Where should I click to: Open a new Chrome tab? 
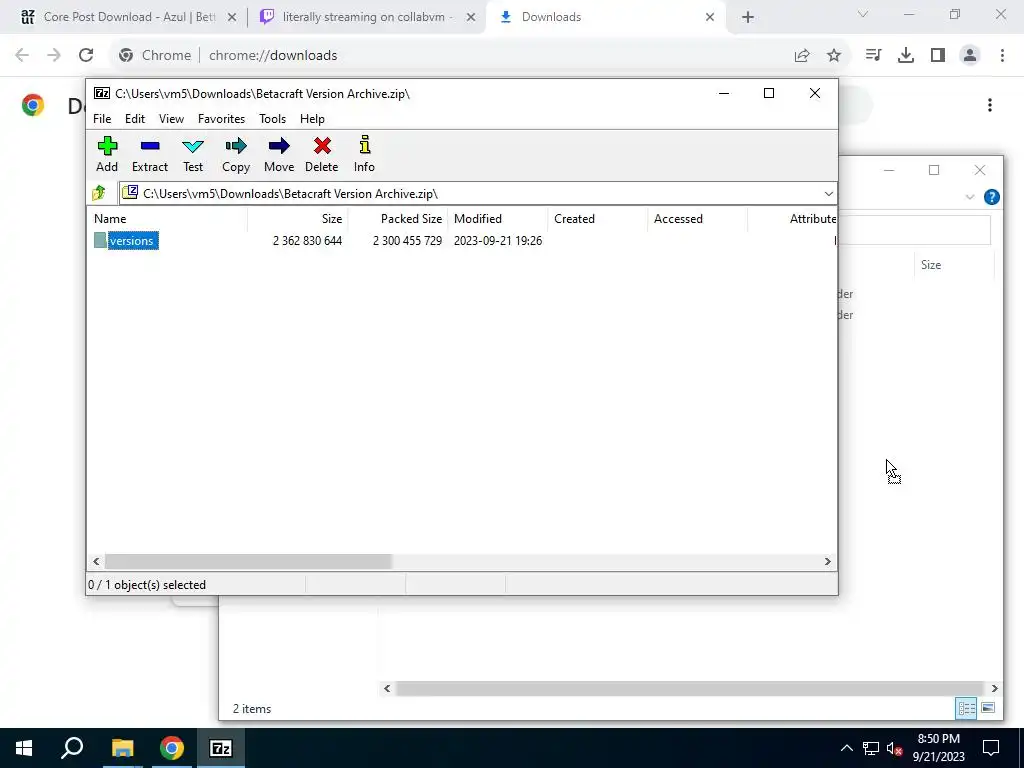(748, 17)
